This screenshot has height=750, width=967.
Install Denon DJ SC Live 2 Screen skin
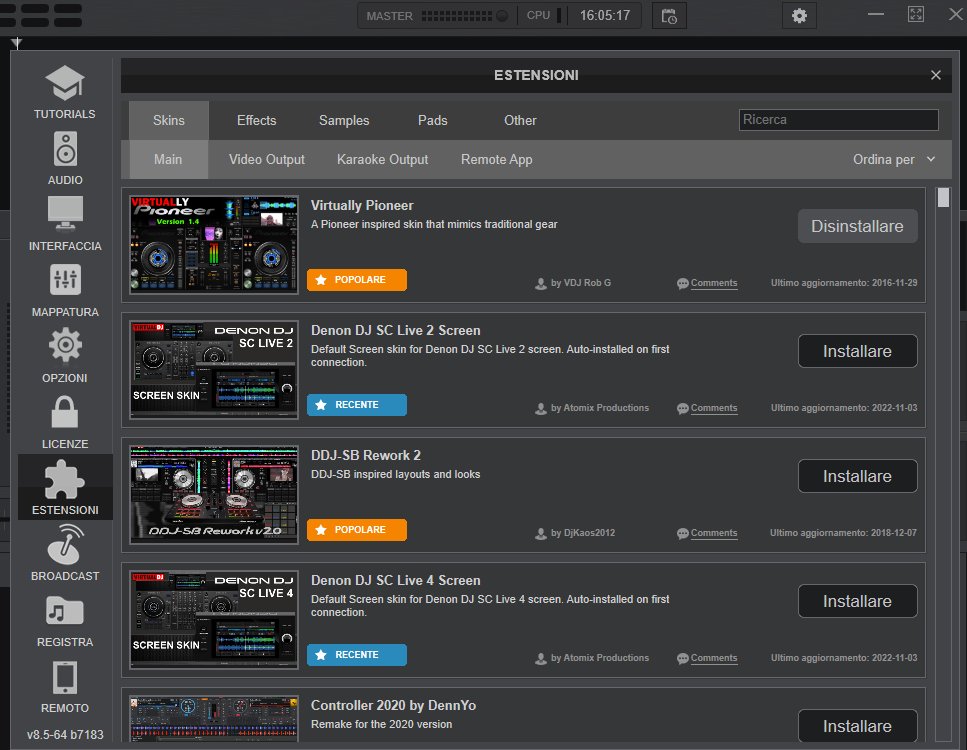click(857, 351)
